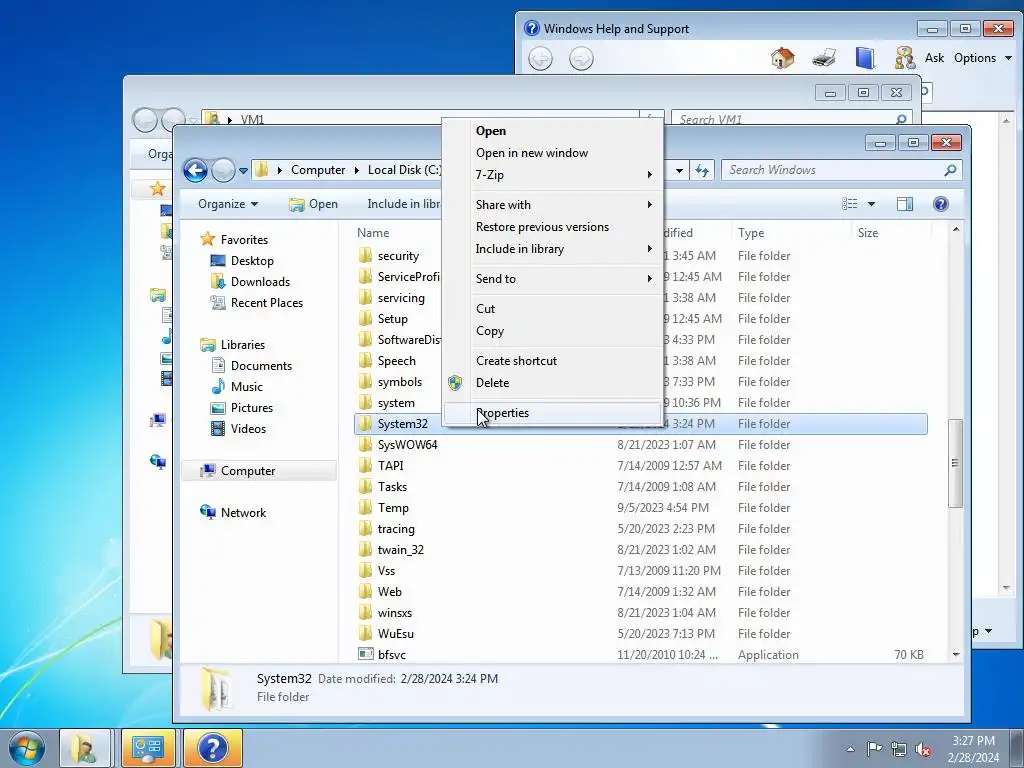Click Browse Help book icon
1024x768 pixels.
865,58
